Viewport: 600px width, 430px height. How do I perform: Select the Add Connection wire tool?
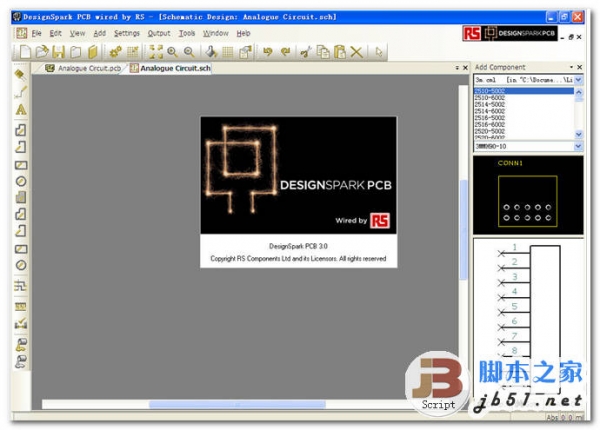(21, 92)
